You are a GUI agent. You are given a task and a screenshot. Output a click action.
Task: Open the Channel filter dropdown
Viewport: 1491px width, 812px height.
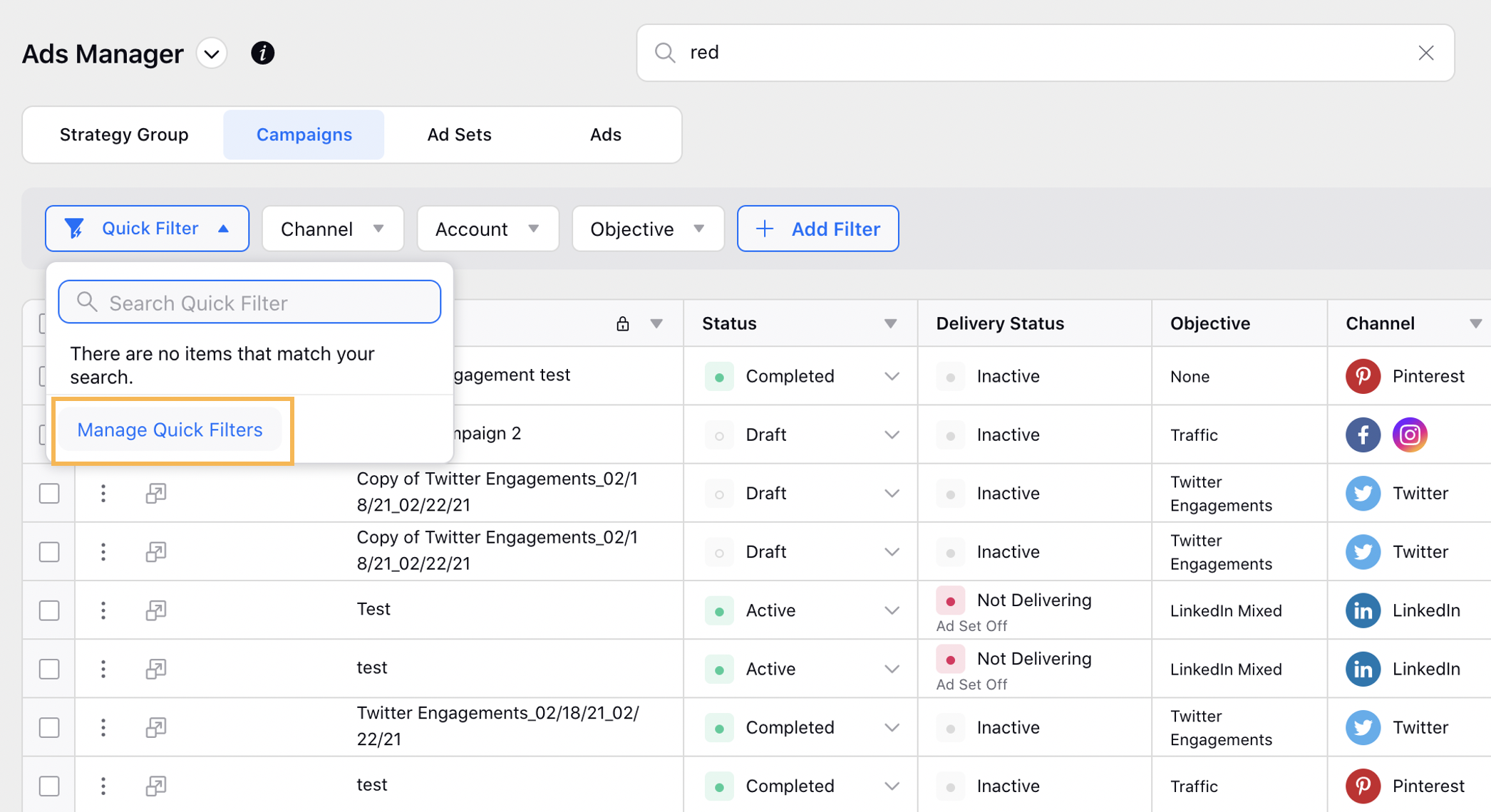[333, 229]
